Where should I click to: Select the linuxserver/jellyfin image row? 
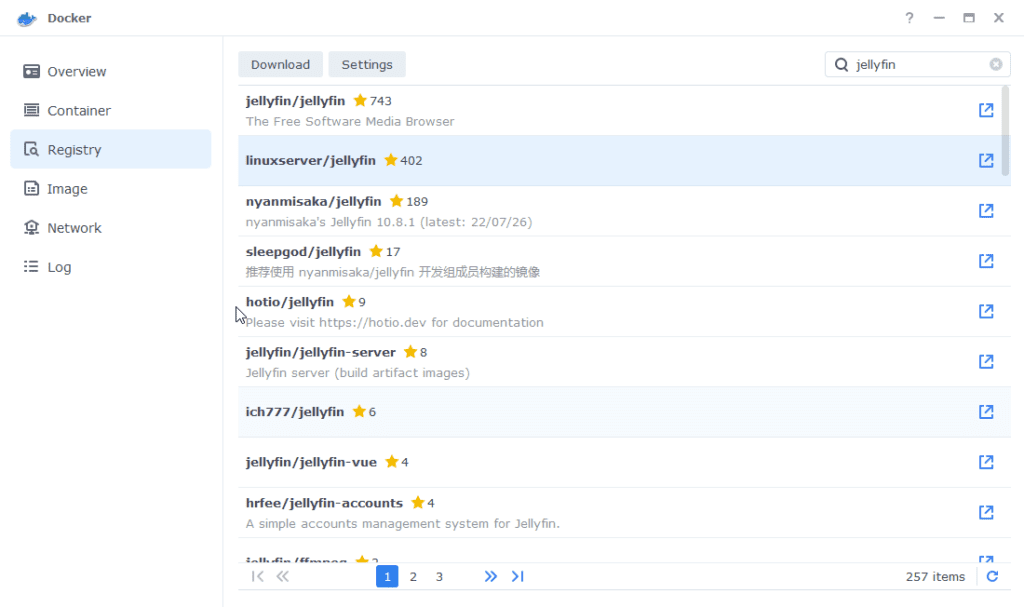[624, 161]
